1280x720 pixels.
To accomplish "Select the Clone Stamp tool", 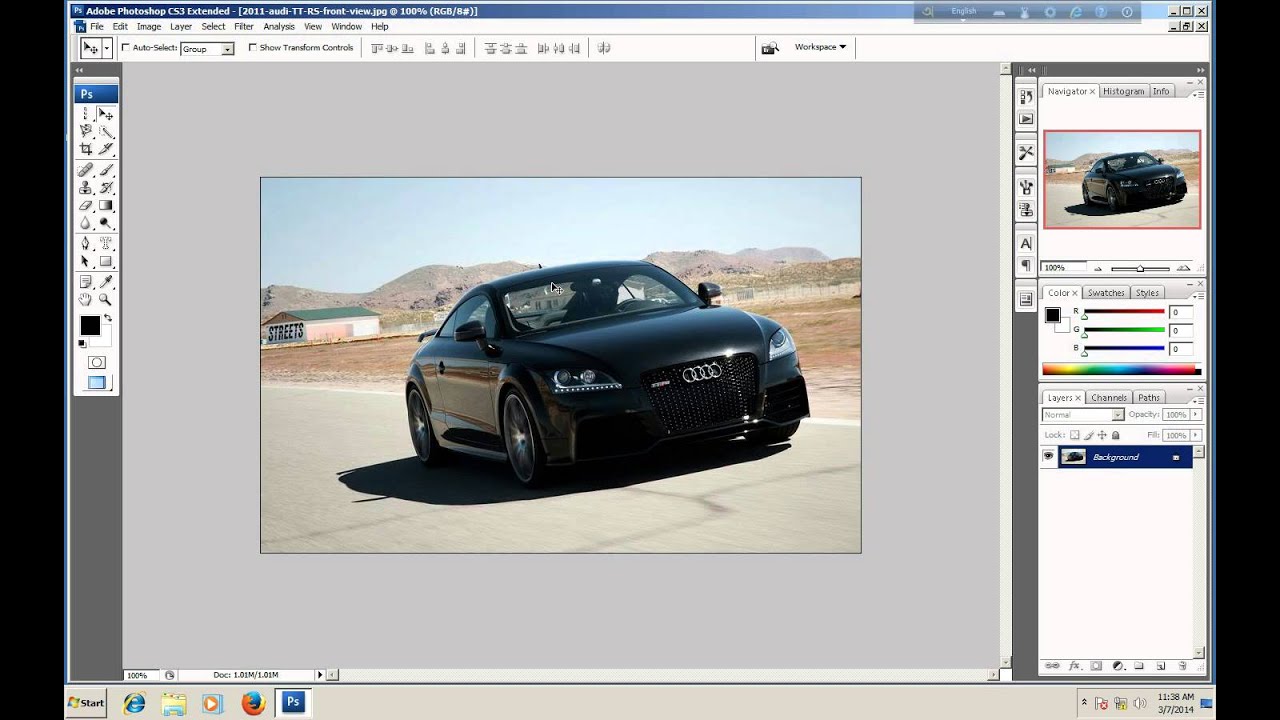I will (x=85, y=187).
